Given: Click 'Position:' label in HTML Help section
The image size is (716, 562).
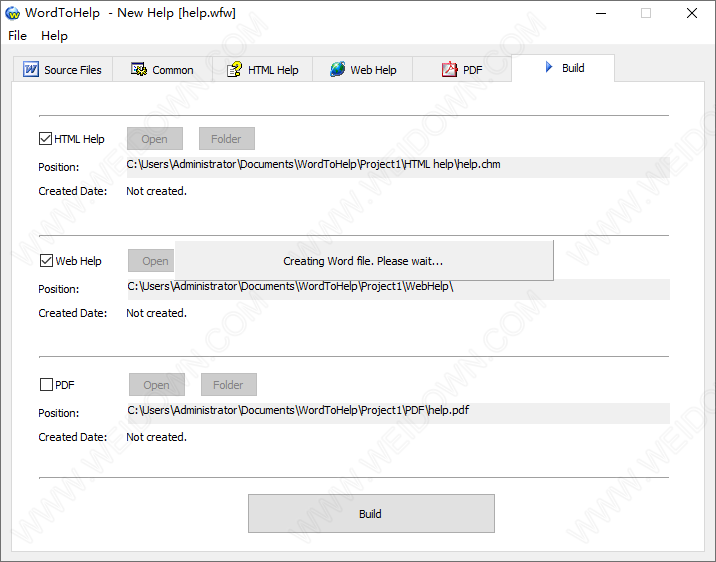Looking at the screenshot, I should pyautogui.click(x=58, y=167).
